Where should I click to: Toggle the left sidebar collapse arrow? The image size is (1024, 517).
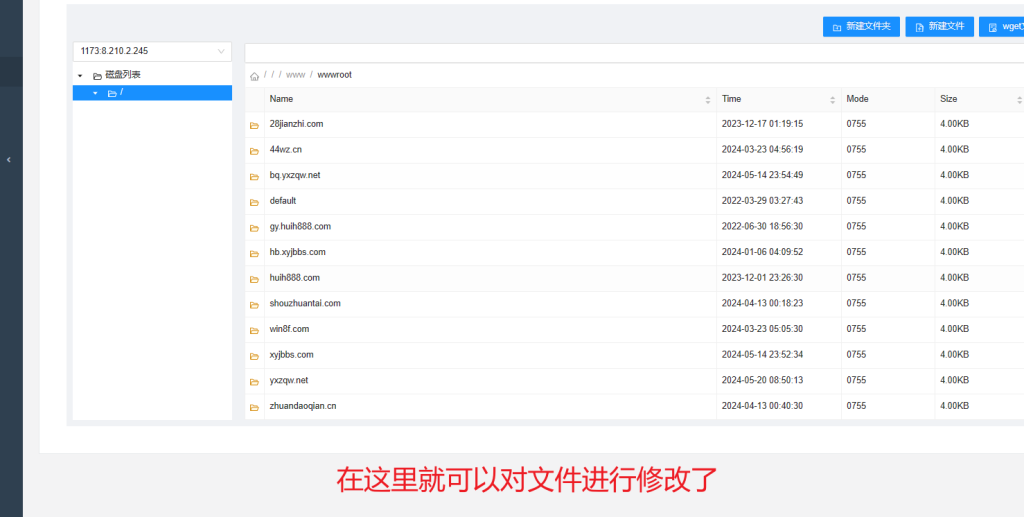9,159
